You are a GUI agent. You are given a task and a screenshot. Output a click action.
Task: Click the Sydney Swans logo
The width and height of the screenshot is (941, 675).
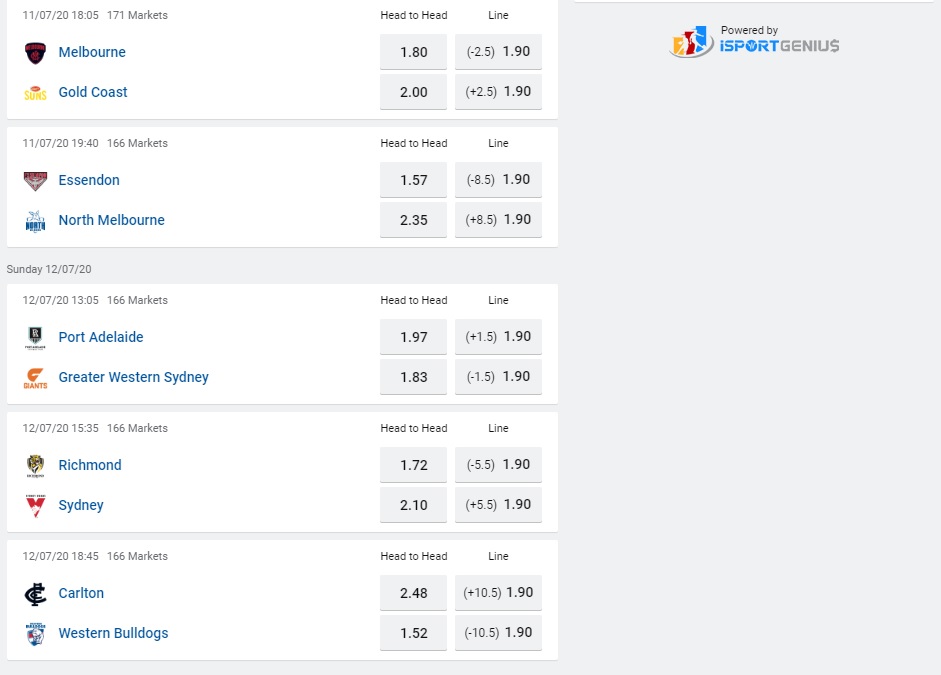35,506
